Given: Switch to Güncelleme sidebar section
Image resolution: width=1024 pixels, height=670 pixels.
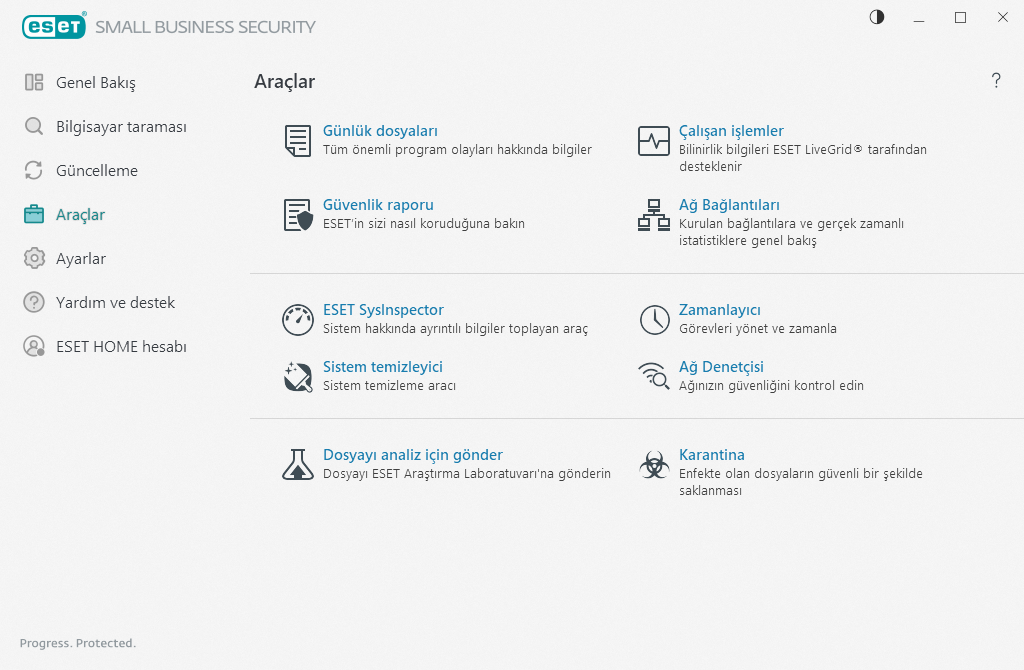Looking at the screenshot, I should tap(96, 171).
